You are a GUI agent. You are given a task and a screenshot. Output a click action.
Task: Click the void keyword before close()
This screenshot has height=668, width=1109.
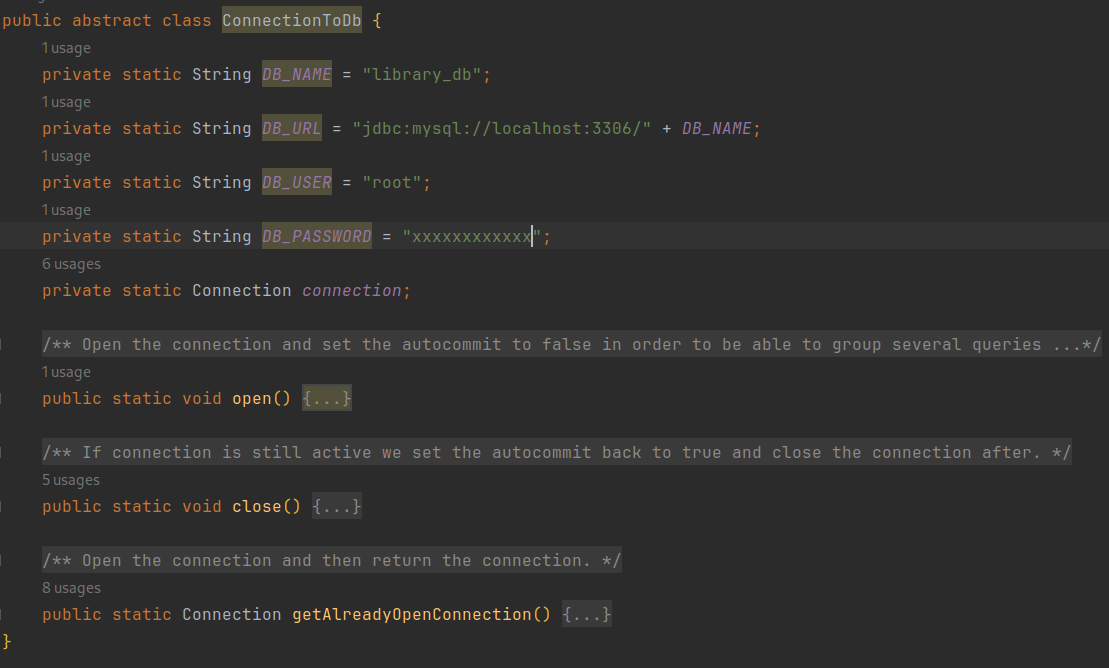pyautogui.click(x=202, y=507)
